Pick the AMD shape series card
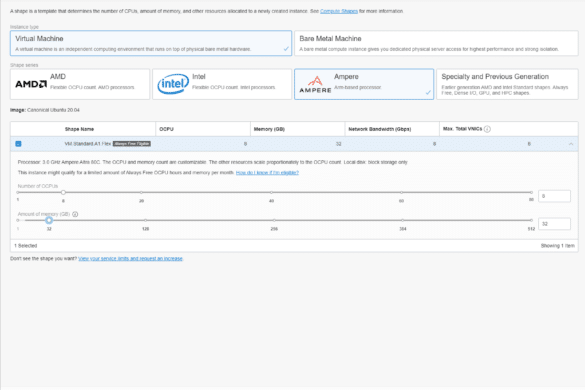The width and height of the screenshot is (585, 390). [80, 84]
